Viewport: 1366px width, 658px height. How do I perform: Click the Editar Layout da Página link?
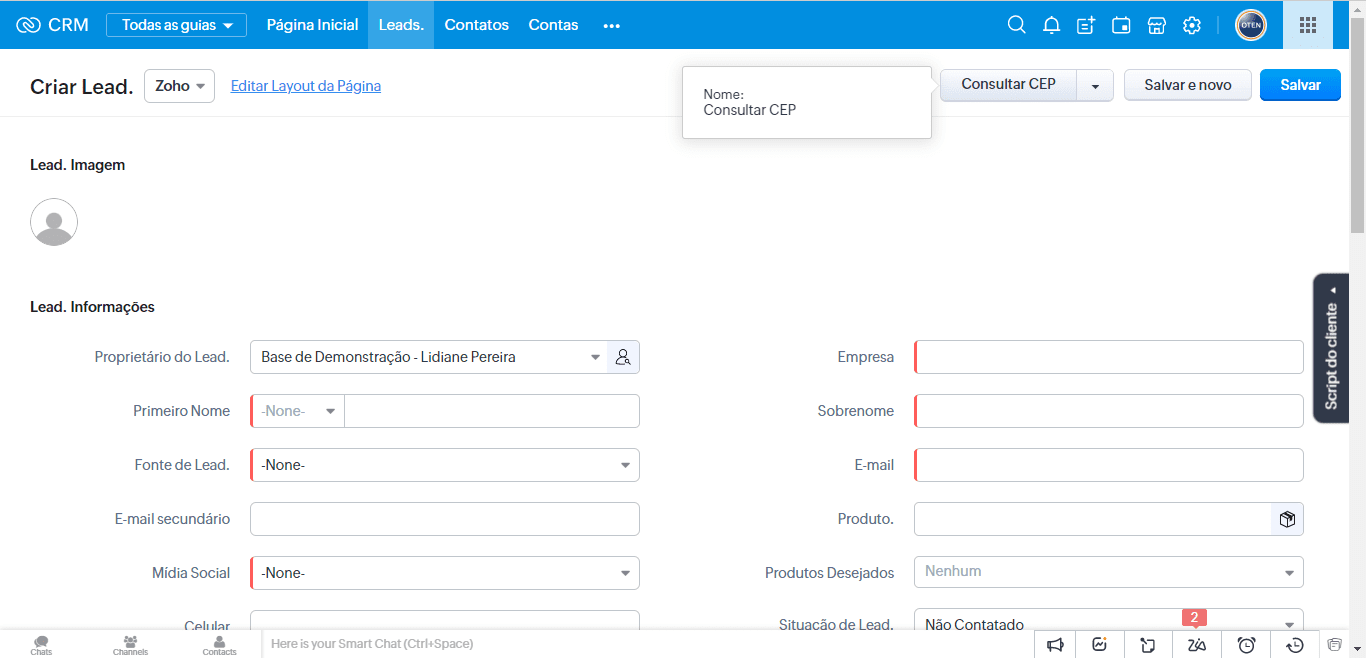point(305,86)
